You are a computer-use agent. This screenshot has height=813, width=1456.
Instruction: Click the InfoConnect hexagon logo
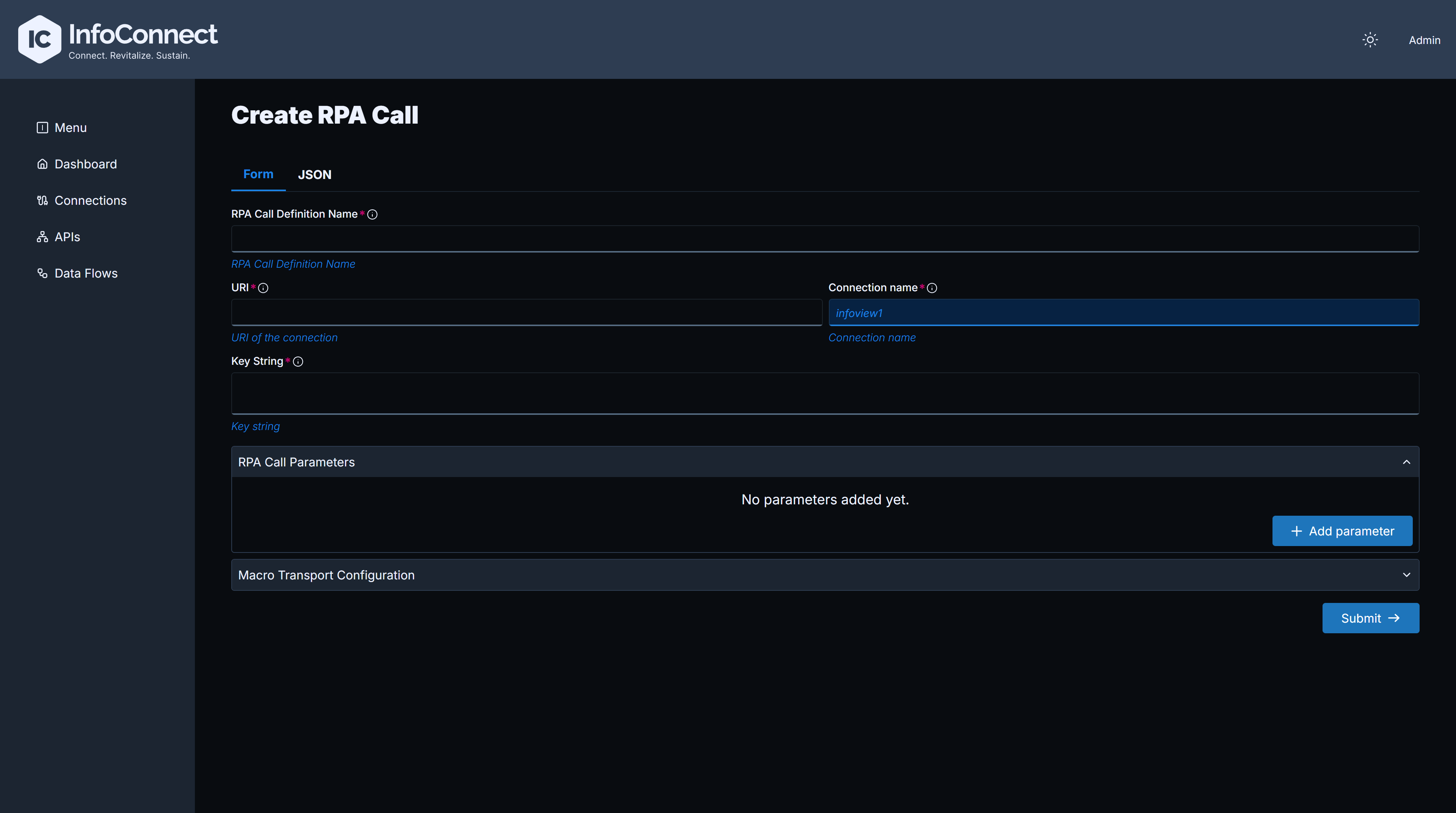tap(39, 39)
